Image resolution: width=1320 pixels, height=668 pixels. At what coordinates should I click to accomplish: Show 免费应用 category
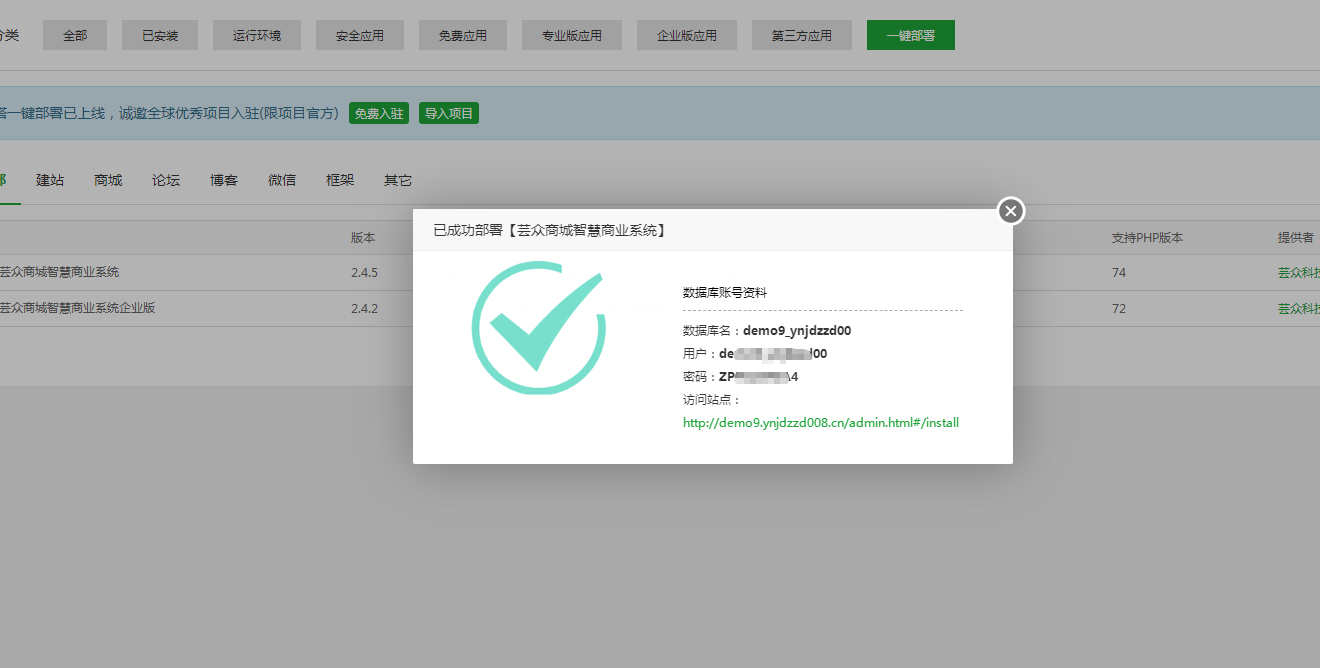tap(463, 35)
